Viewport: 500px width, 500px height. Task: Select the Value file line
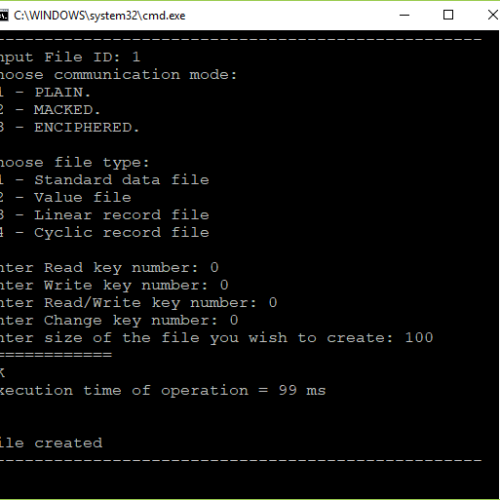(66, 197)
